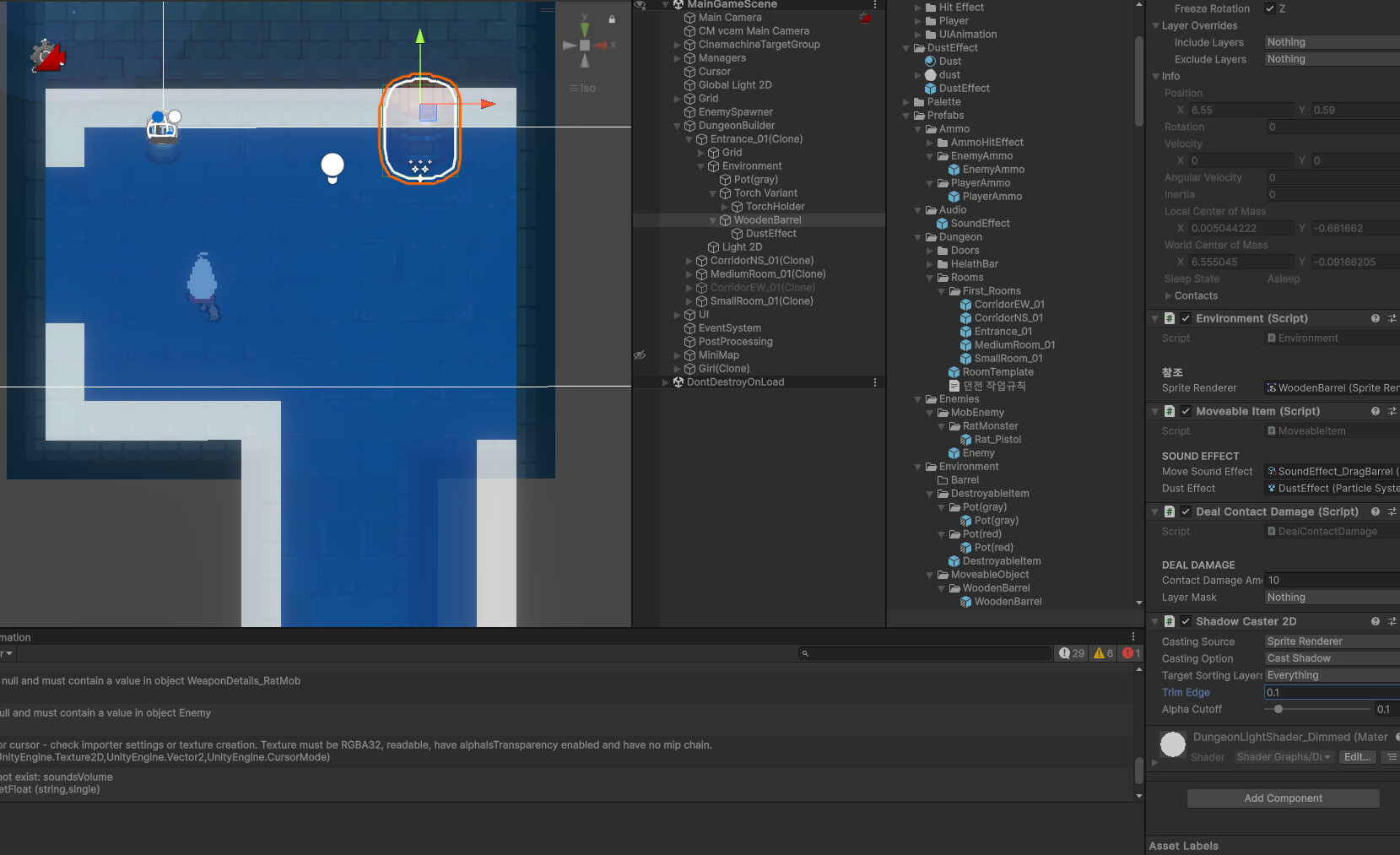The image size is (1400, 855).
Task: Click the help icon on Shadow Caster 2D
Action: [x=1375, y=621]
